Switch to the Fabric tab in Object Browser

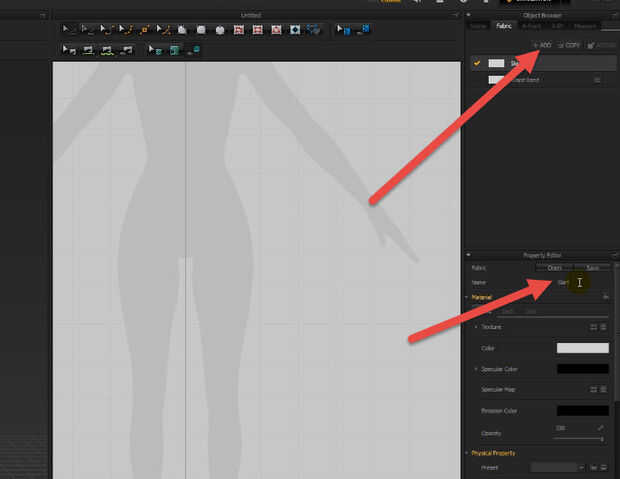click(x=505, y=26)
